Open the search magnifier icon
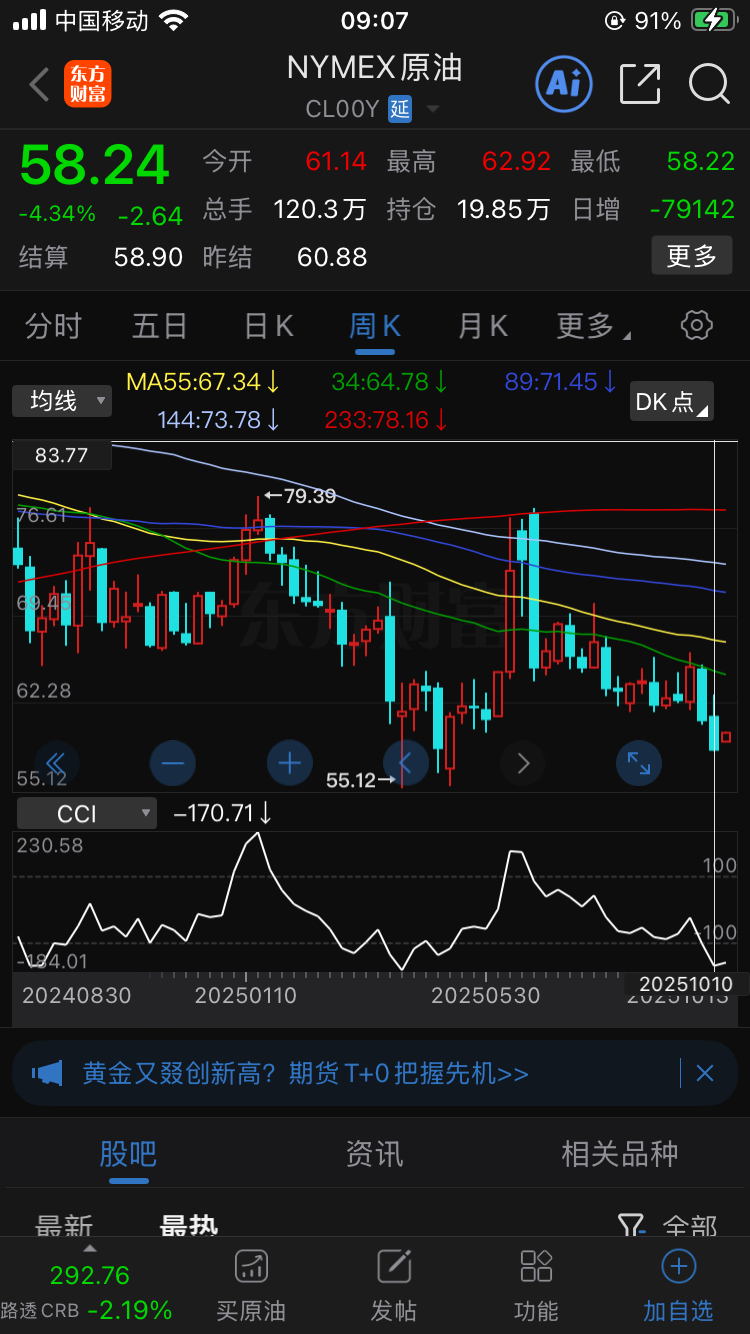Viewport: 750px width, 1334px height. coord(709,84)
